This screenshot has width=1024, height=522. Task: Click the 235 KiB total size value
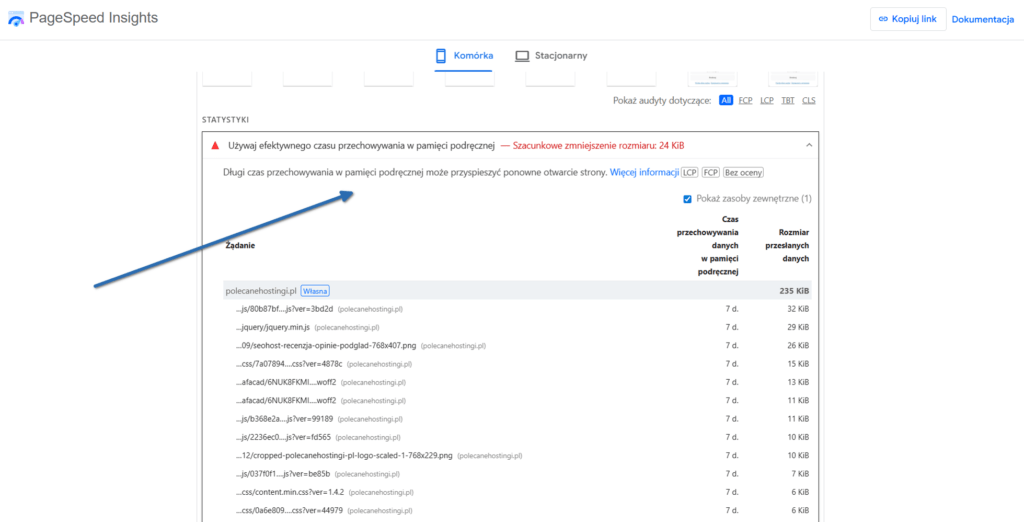click(x=795, y=291)
